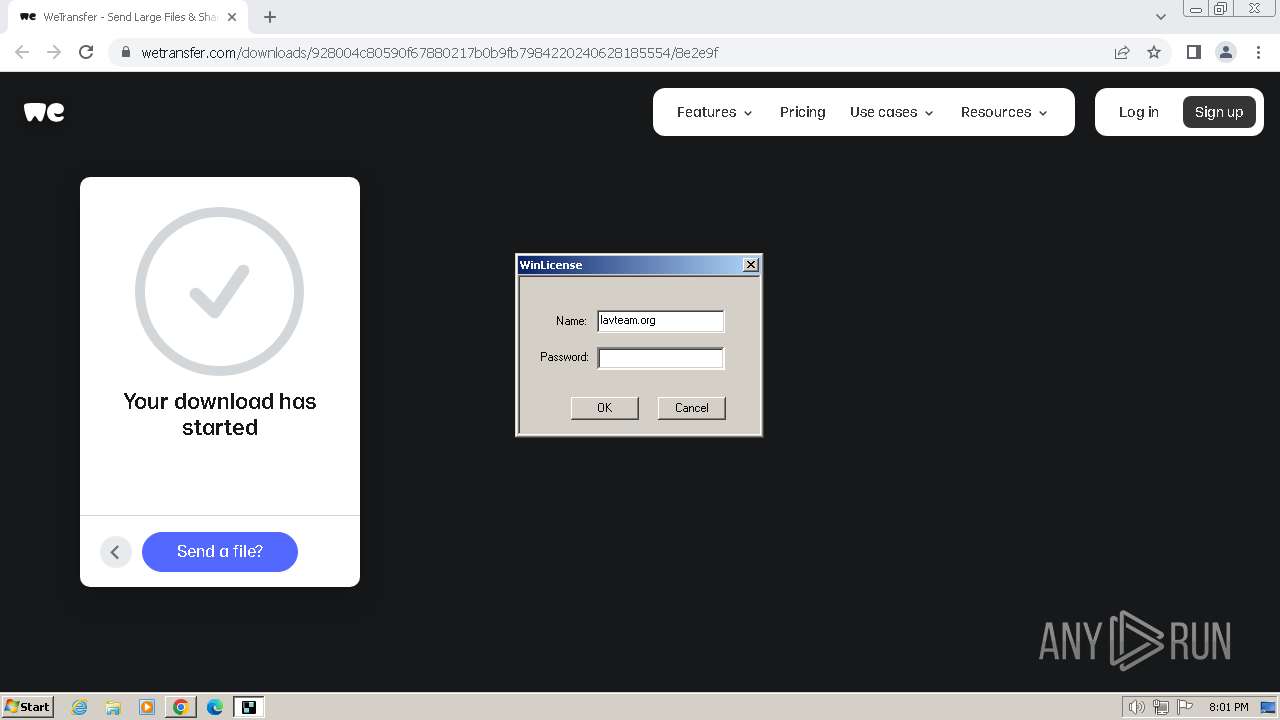The height and width of the screenshot is (720, 1280).
Task: Open Chrome from taskbar
Action: coord(181,707)
